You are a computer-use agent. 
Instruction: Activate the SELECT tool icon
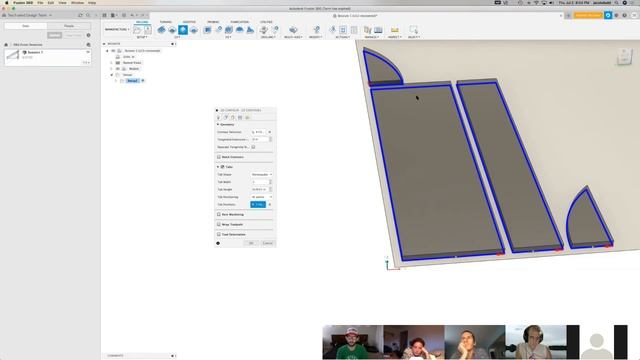413,30
